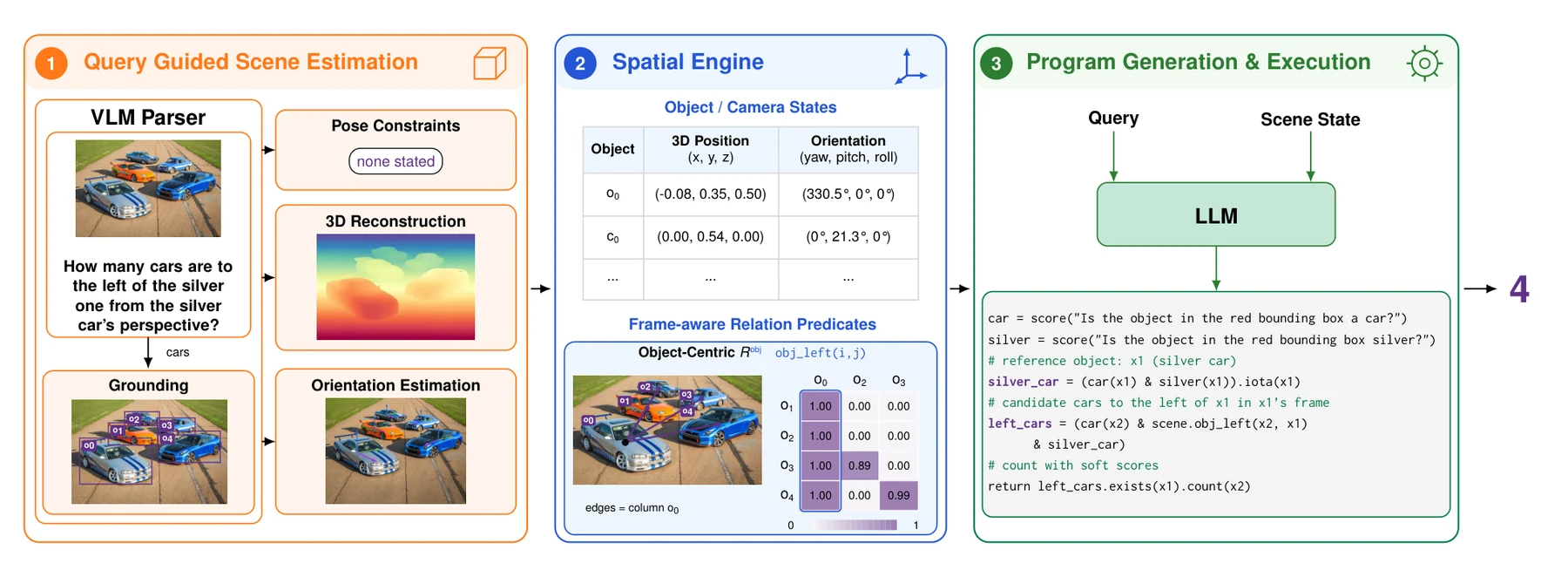1568x570 pixels.
Task: Click the 'Spatial Engine' title
Action: click(688, 62)
